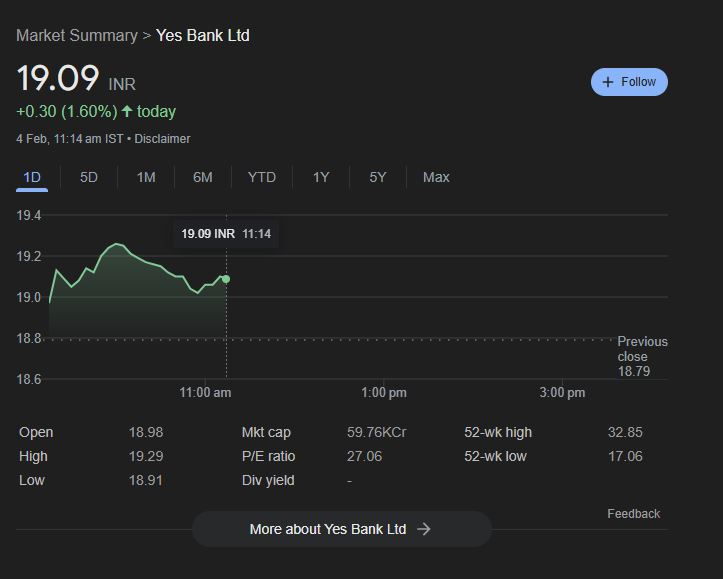
Task: Switch to the 6M chart range
Action: pos(203,177)
